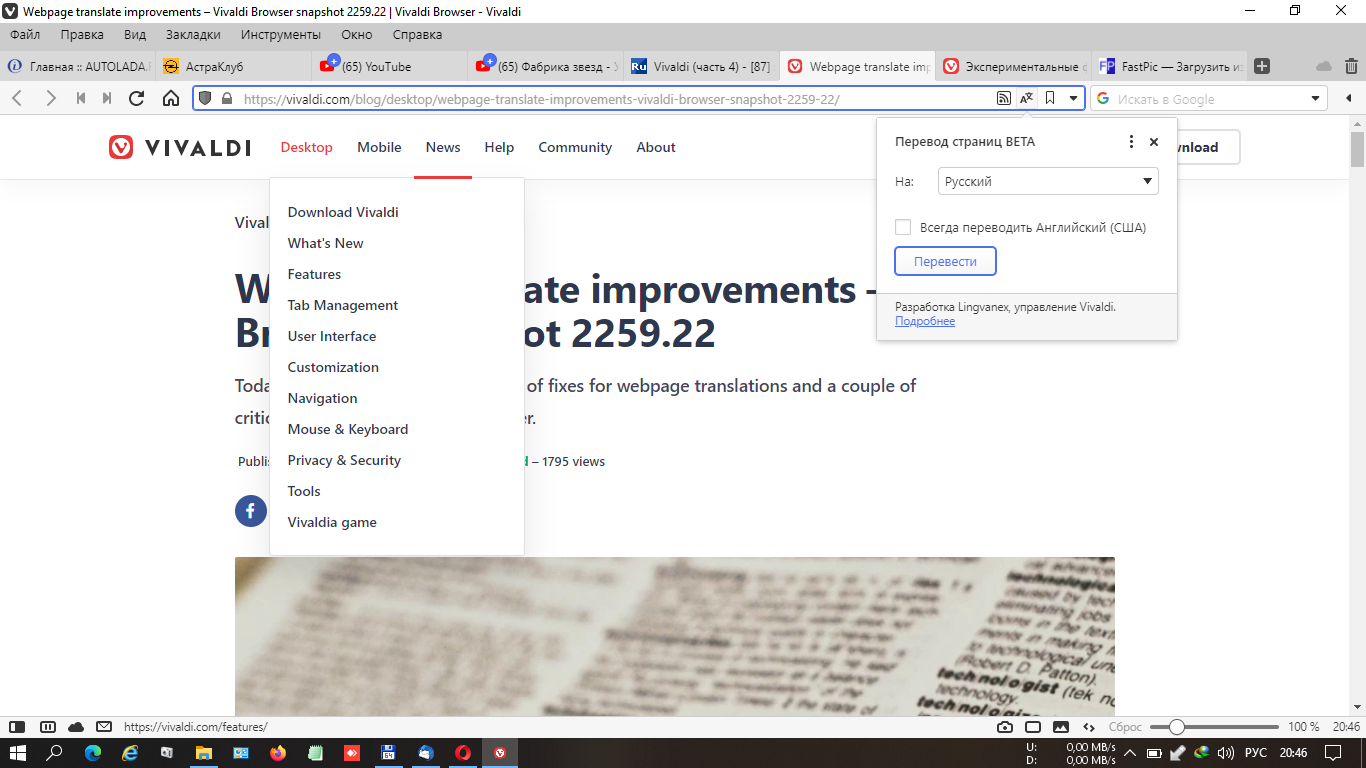The height and width of the screenshot is (768, 1366).
Task: Adjust the page zoom slider
Action: tap(1177, 727)
